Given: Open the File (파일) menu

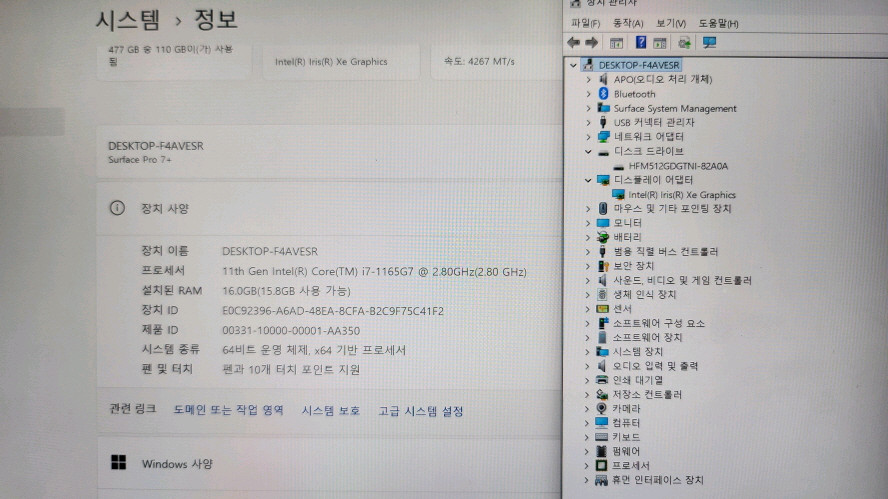Looking at the screenshot, I should coord(585,23).
